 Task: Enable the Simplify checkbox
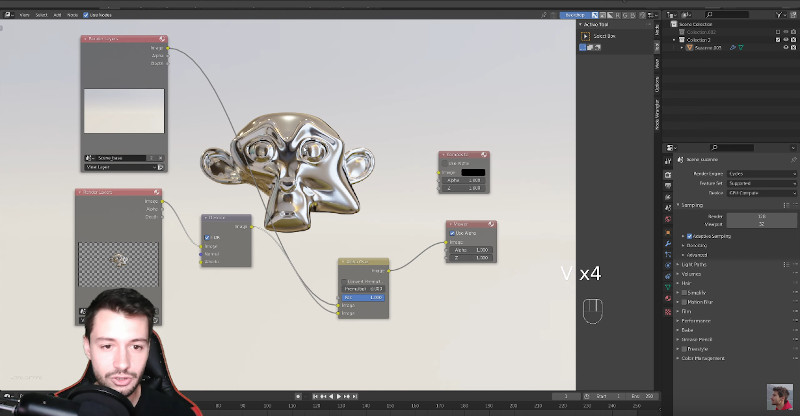point(684,293)
